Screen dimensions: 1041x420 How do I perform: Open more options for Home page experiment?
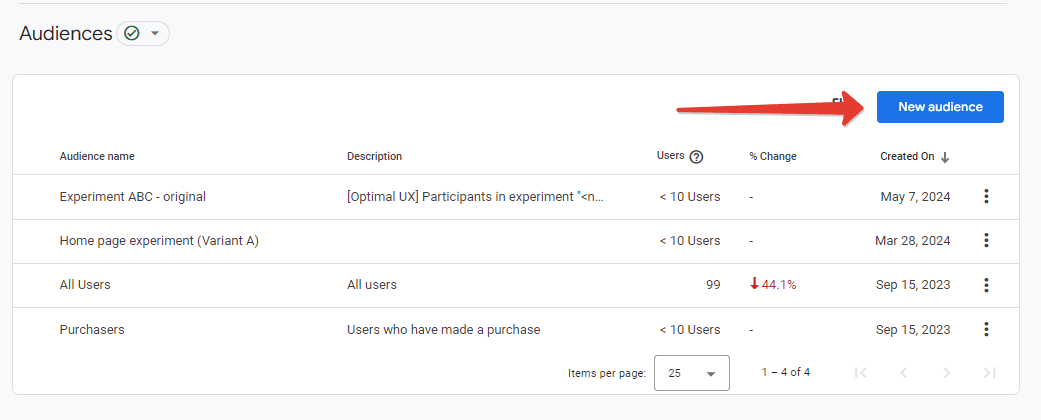987,241
